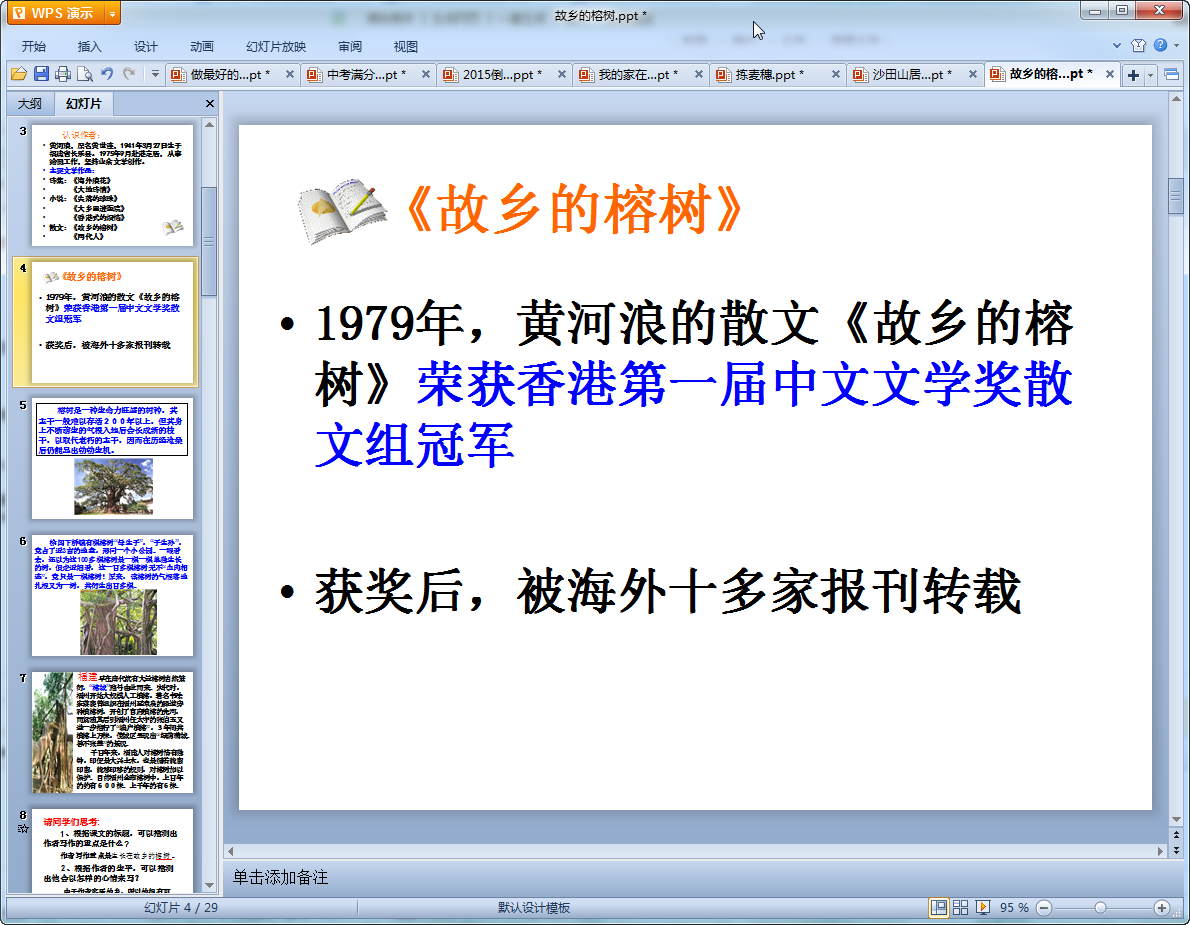This screenshot has width=1190, height=925.
Task: Open the 插入 ribbon tab
Action: [90, 46]
